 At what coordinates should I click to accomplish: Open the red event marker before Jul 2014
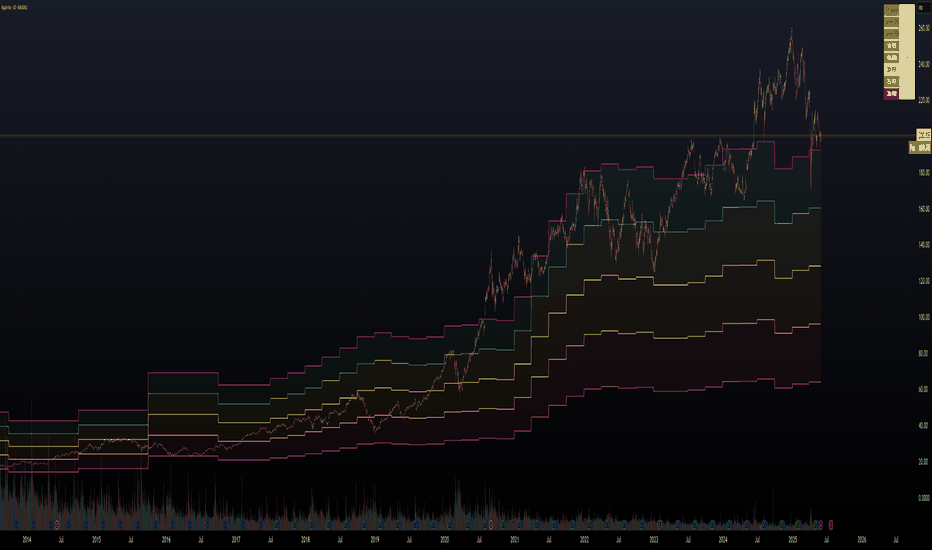[x=57, y=524]
